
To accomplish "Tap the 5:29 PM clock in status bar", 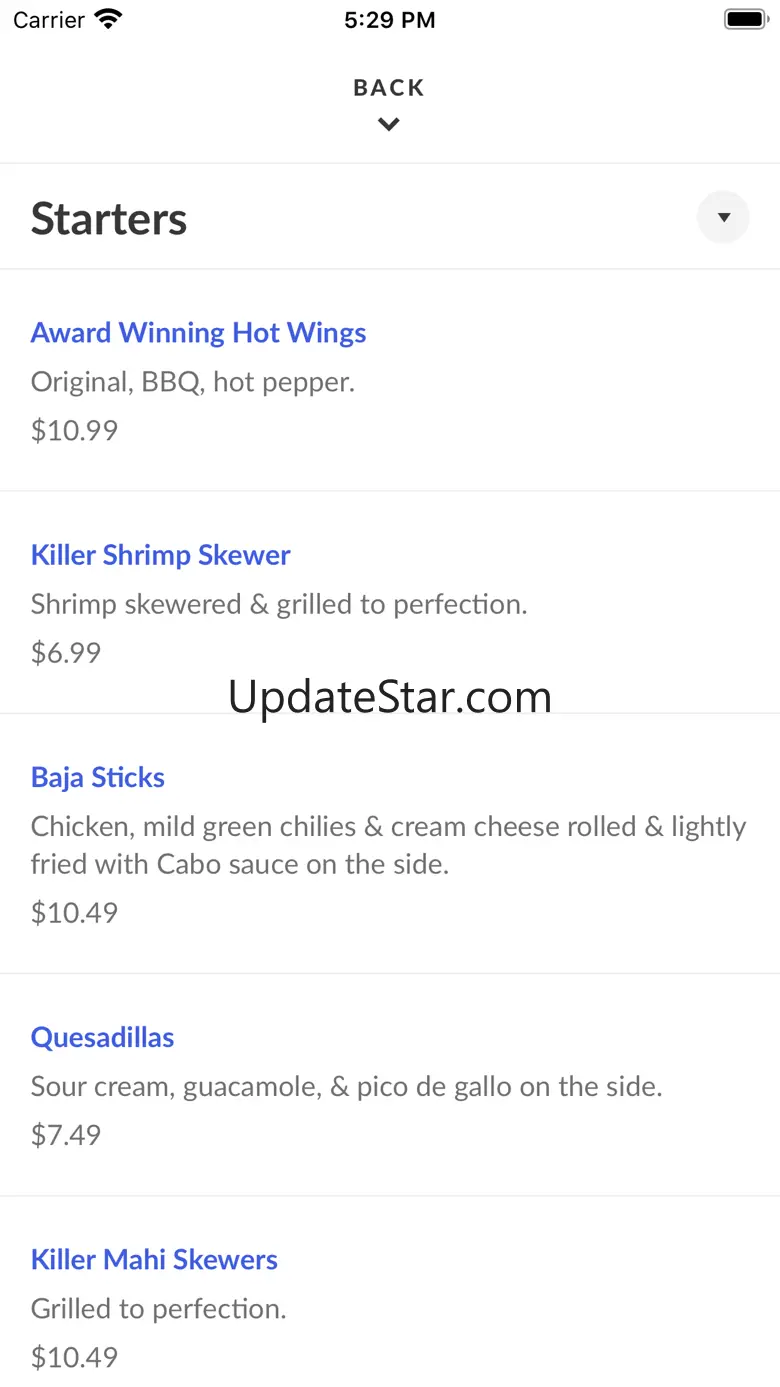I will coord(389,20).
